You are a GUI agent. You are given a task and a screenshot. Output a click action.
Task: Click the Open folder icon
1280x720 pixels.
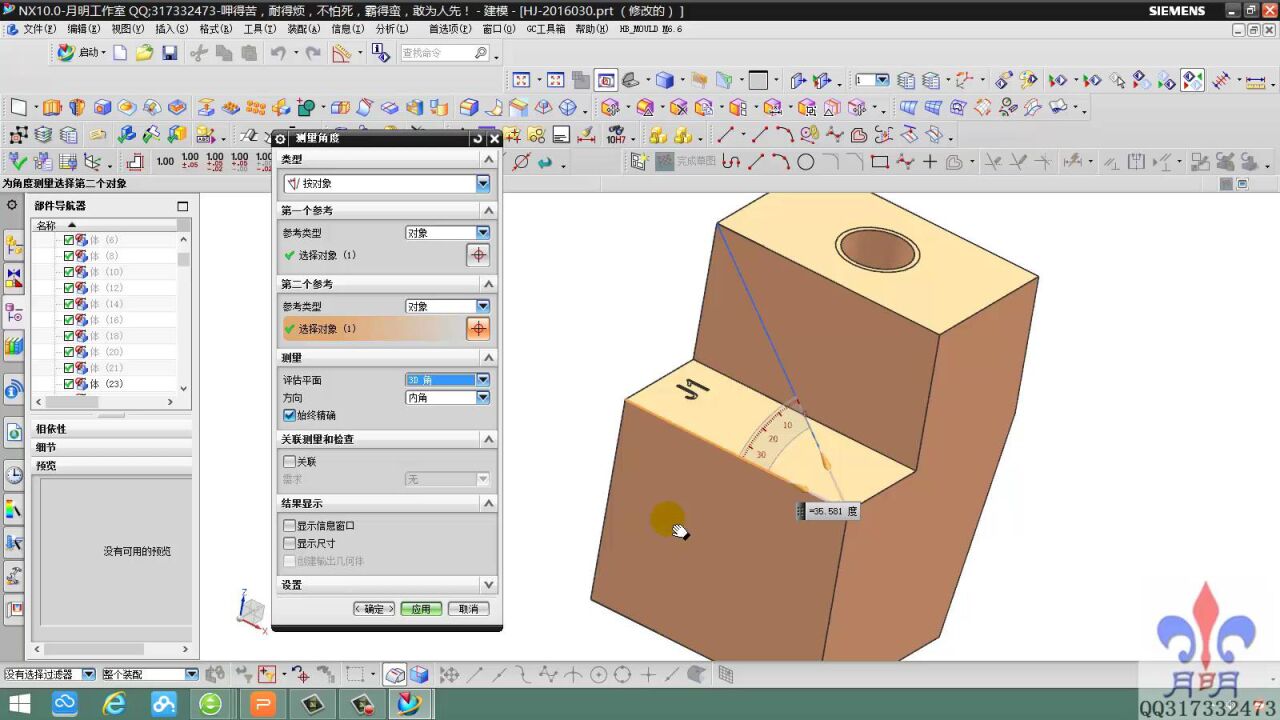click(145, 53)
